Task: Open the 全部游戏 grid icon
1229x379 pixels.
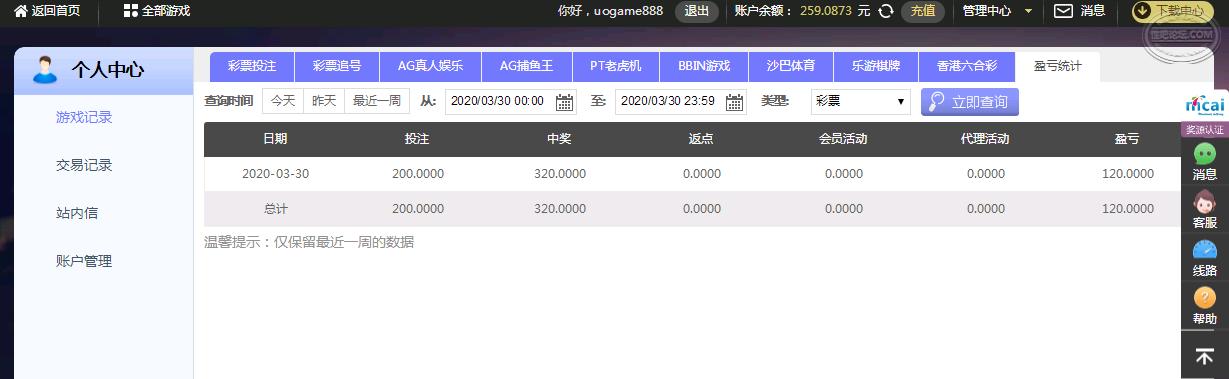Action: tap(130, 11)
